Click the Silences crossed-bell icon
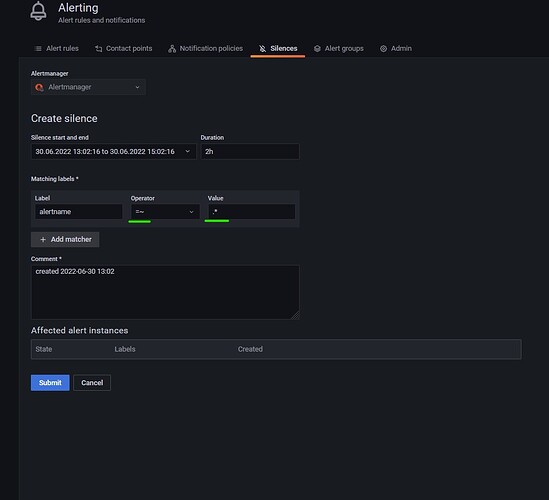 pos(263,49)
